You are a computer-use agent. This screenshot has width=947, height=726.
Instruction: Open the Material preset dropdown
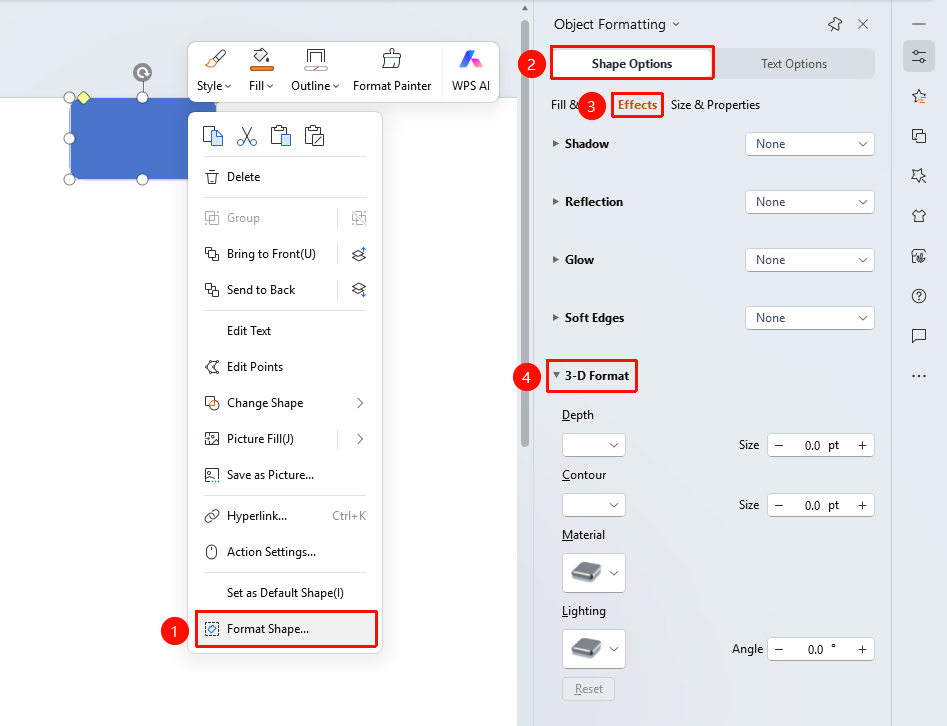[x=594, y=573]
